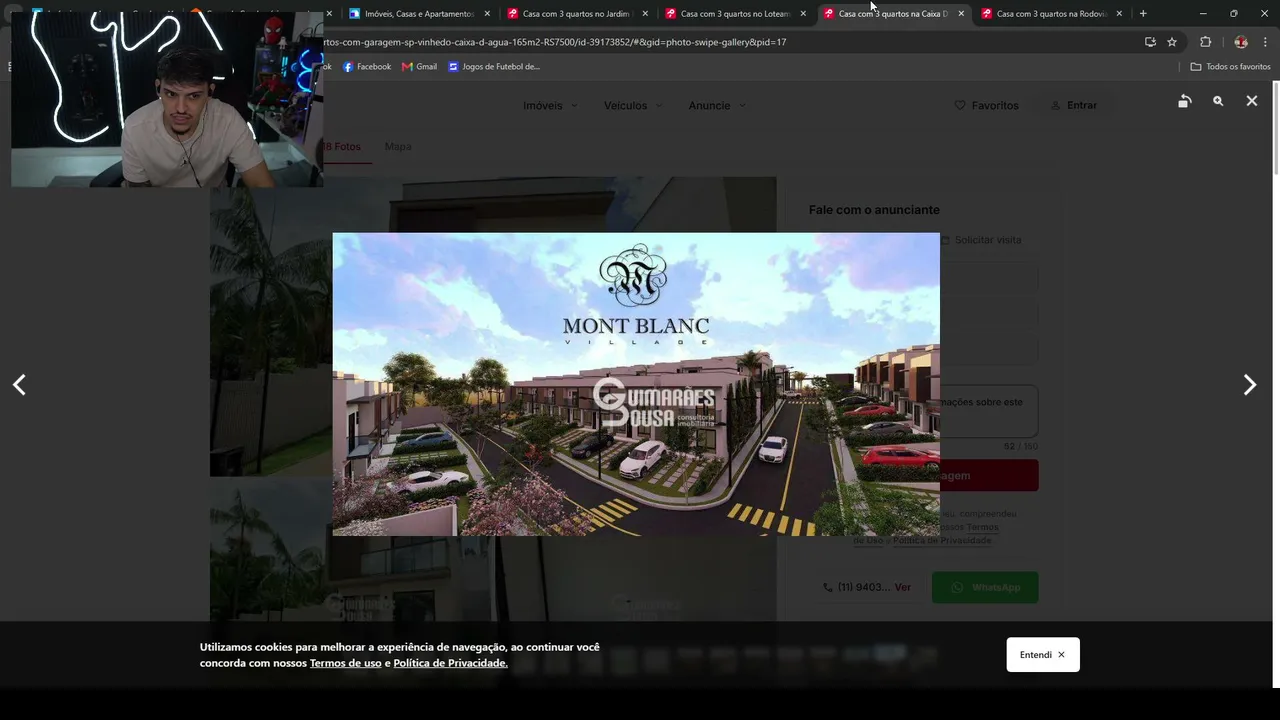Viewport: 1280px width, 720px height.
Task: Open the Chrome extensions puzzle icon
Action: coord(1205,42)
